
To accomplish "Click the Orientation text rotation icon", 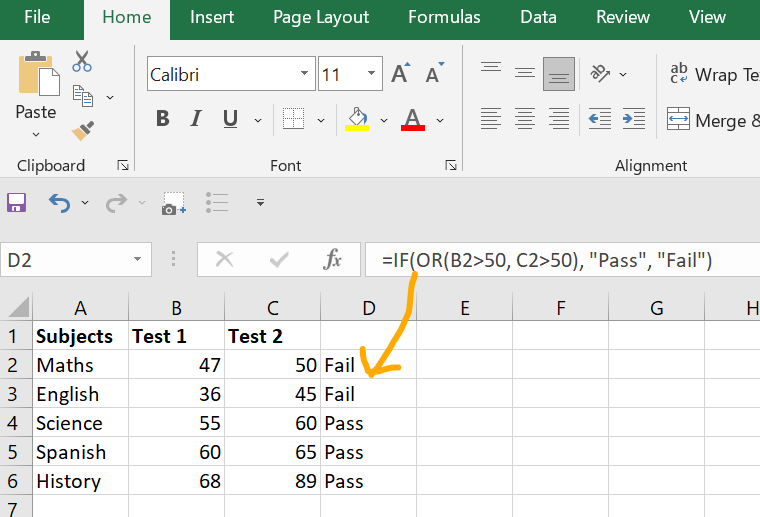I will 600,74.
